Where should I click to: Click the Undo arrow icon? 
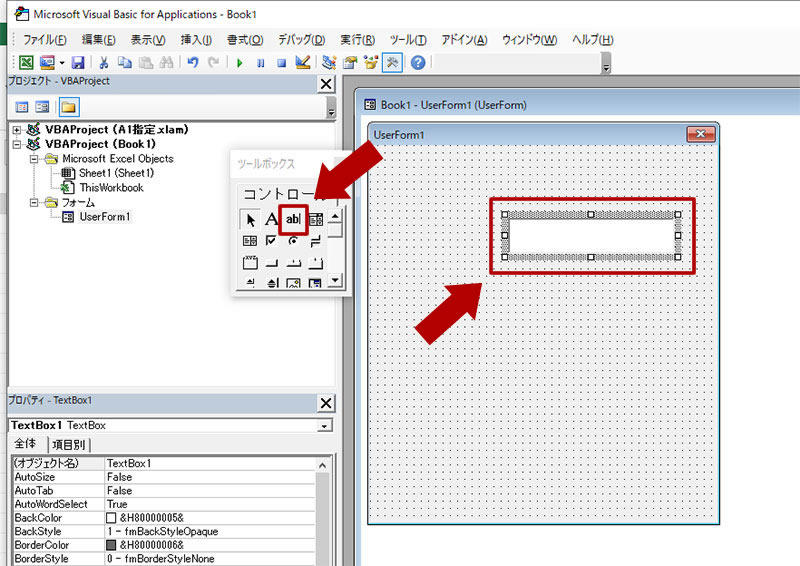coord(193,63)
